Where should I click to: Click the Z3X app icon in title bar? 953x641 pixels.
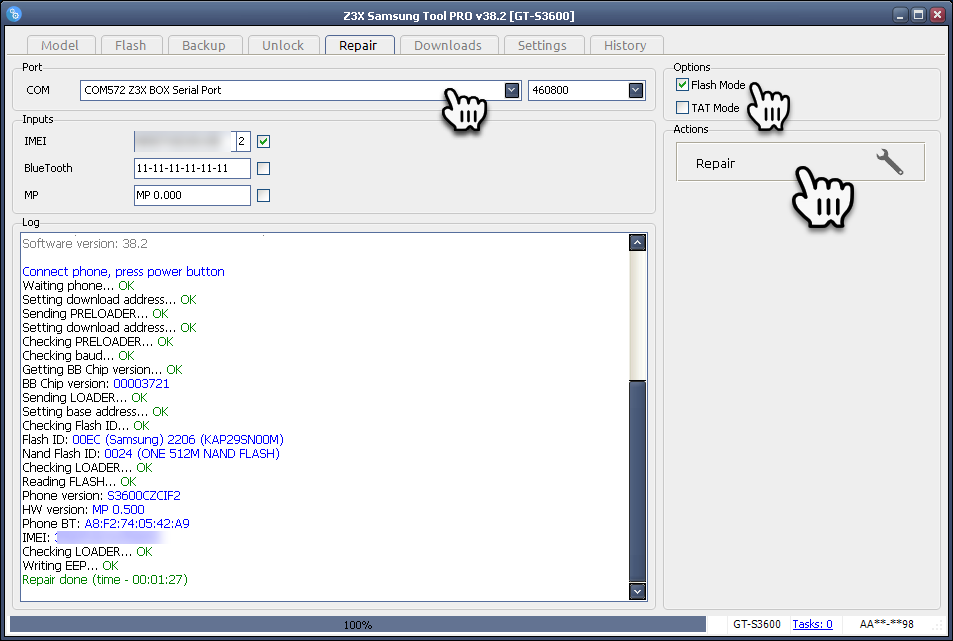15,13
